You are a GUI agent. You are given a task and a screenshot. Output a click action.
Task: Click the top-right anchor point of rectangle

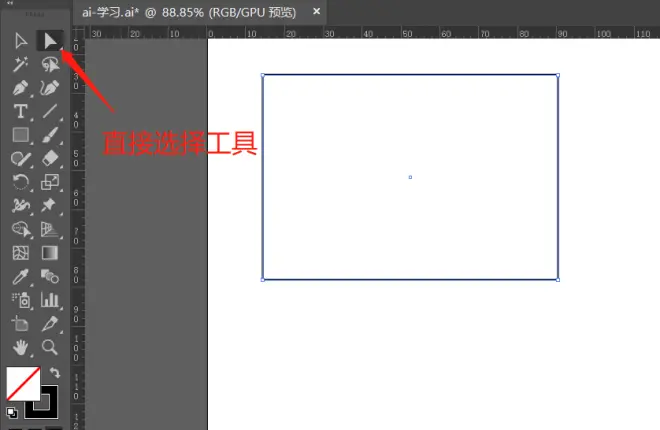(558, 75)
